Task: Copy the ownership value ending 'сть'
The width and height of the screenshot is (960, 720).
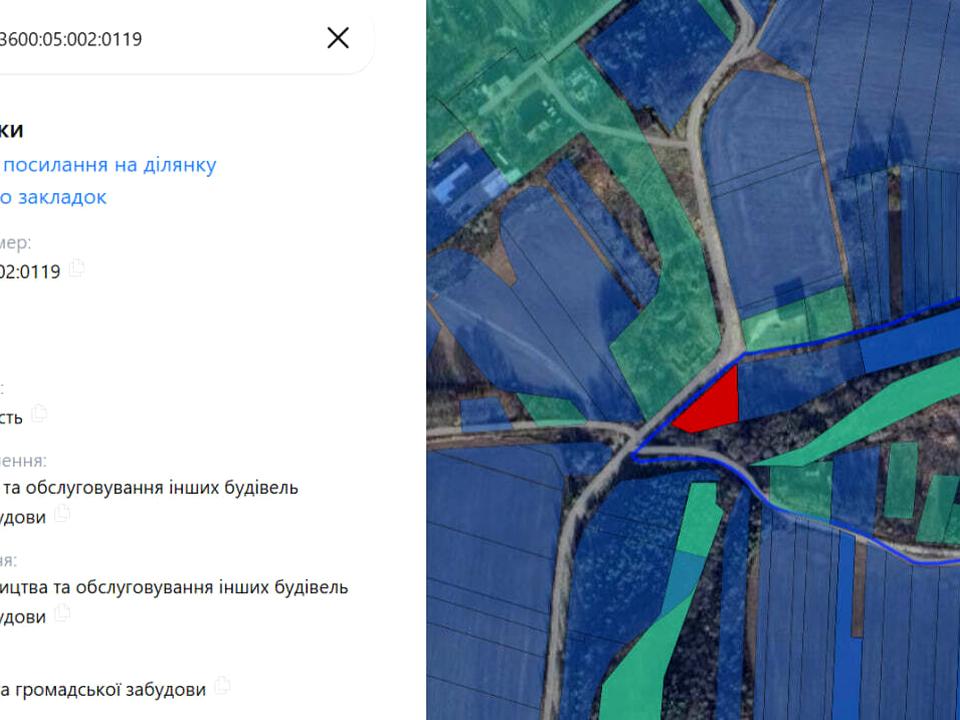Action: [39, 413]
